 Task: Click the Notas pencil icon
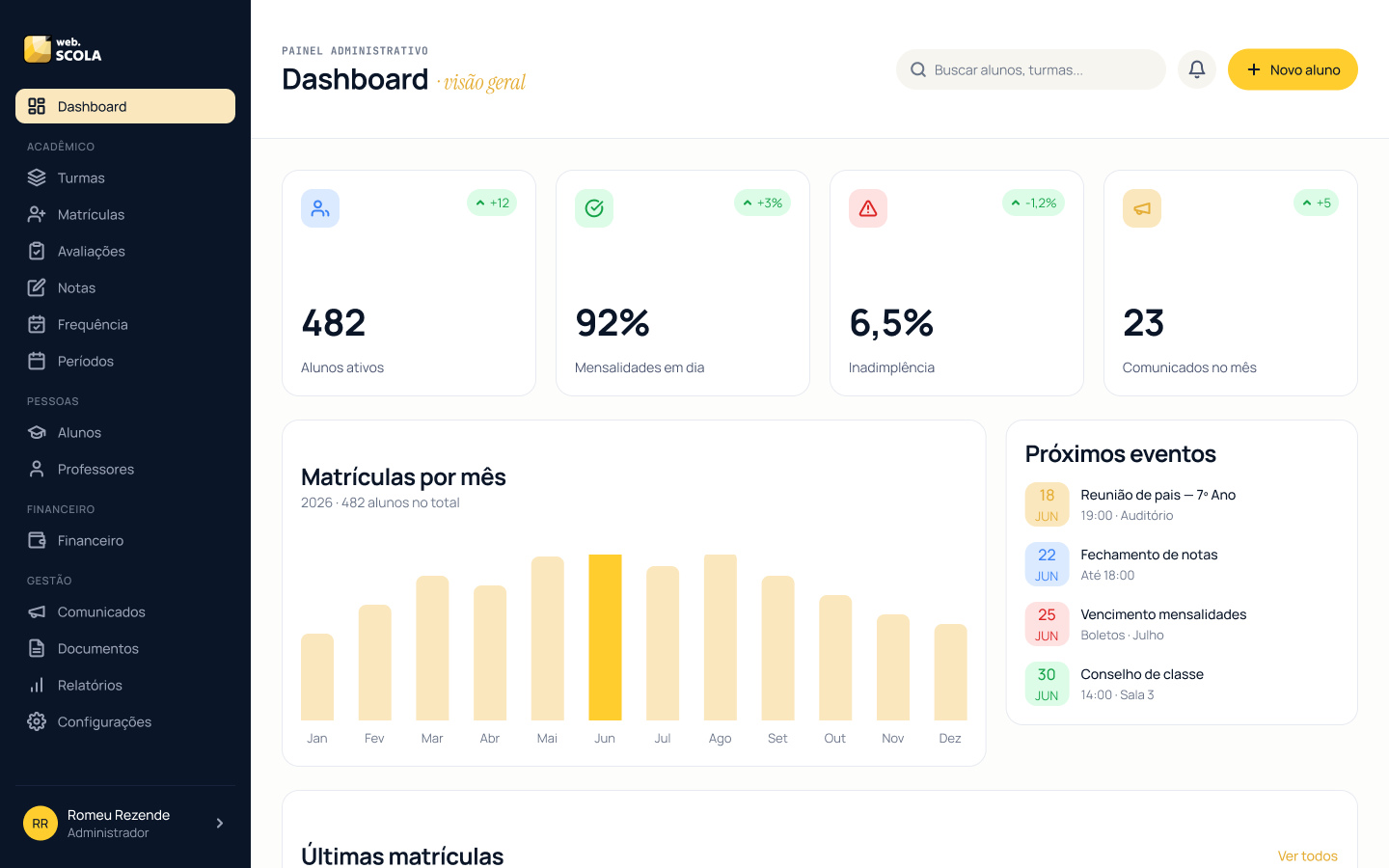(x=37, y=287)
